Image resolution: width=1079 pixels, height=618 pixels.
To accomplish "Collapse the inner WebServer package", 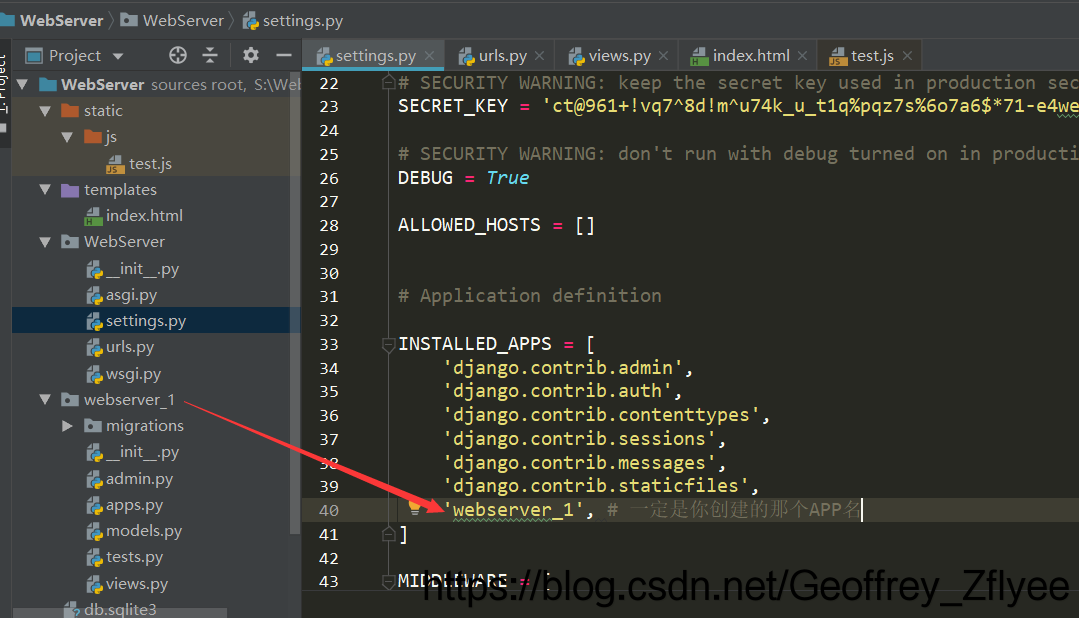I will (45, 242).
